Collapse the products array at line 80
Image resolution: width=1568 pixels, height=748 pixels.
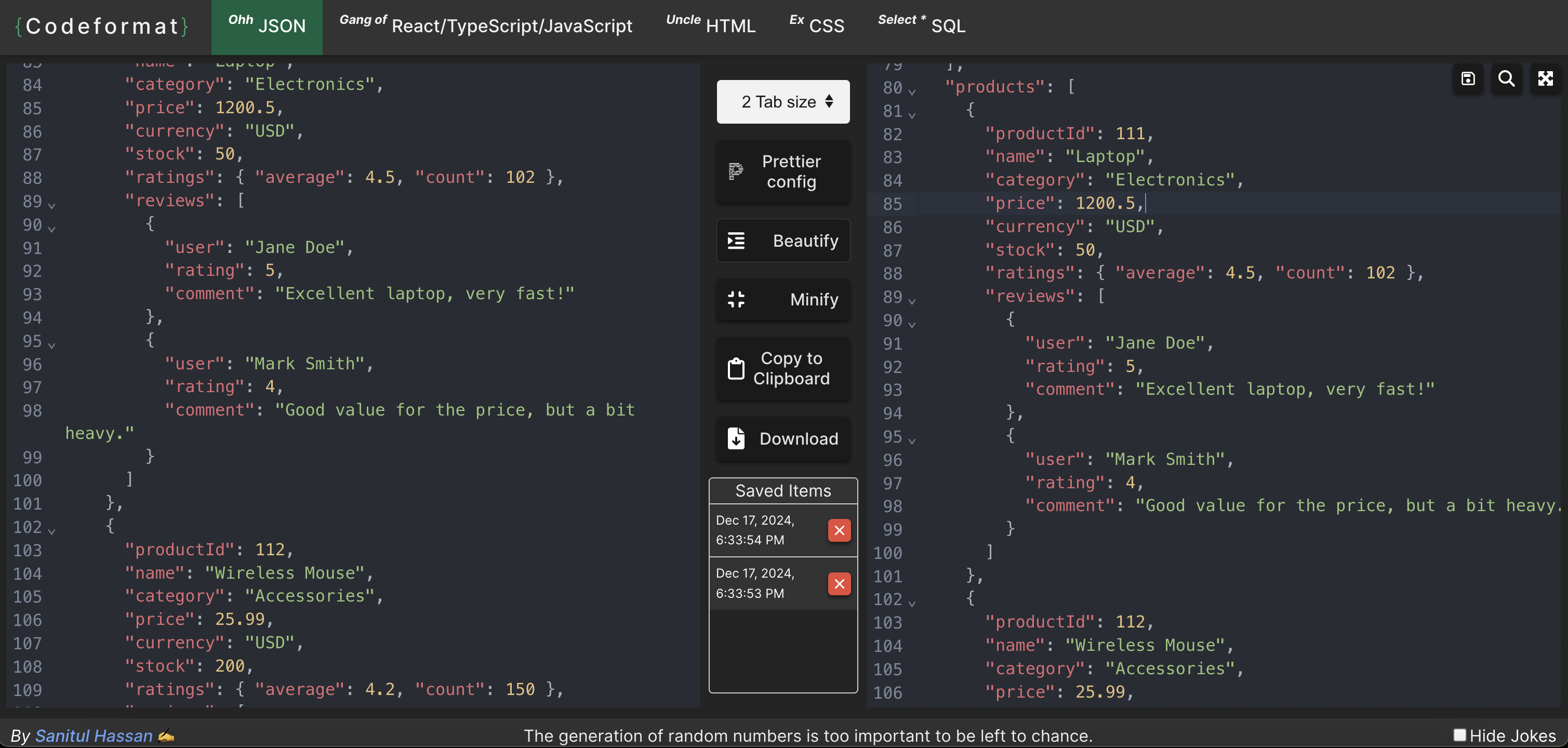coord(912,90)
